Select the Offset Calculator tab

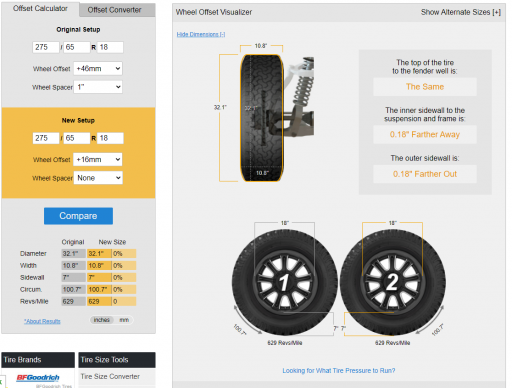click(40, 9)
